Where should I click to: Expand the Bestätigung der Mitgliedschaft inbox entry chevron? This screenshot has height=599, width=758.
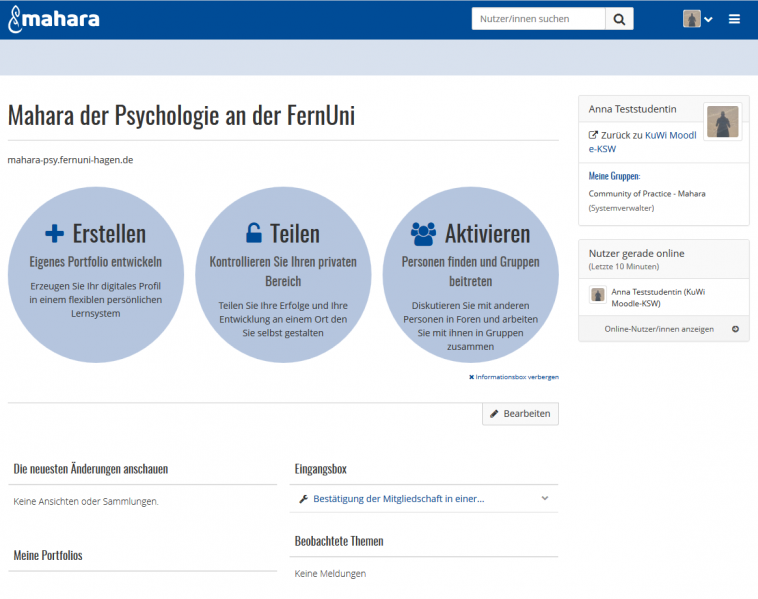pos(545,498)
